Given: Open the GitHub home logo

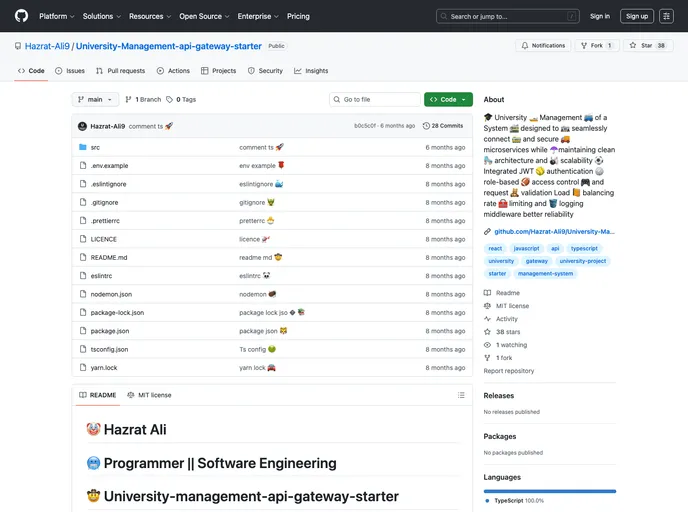Looking at the screenshot, I should click(x=21, y=16).
